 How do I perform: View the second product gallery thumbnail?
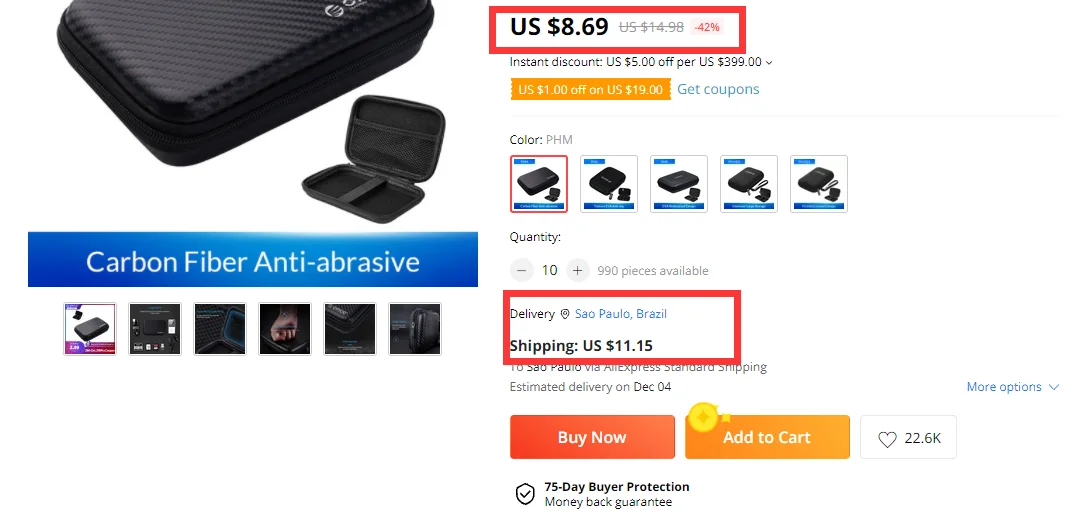coord(155,329)
